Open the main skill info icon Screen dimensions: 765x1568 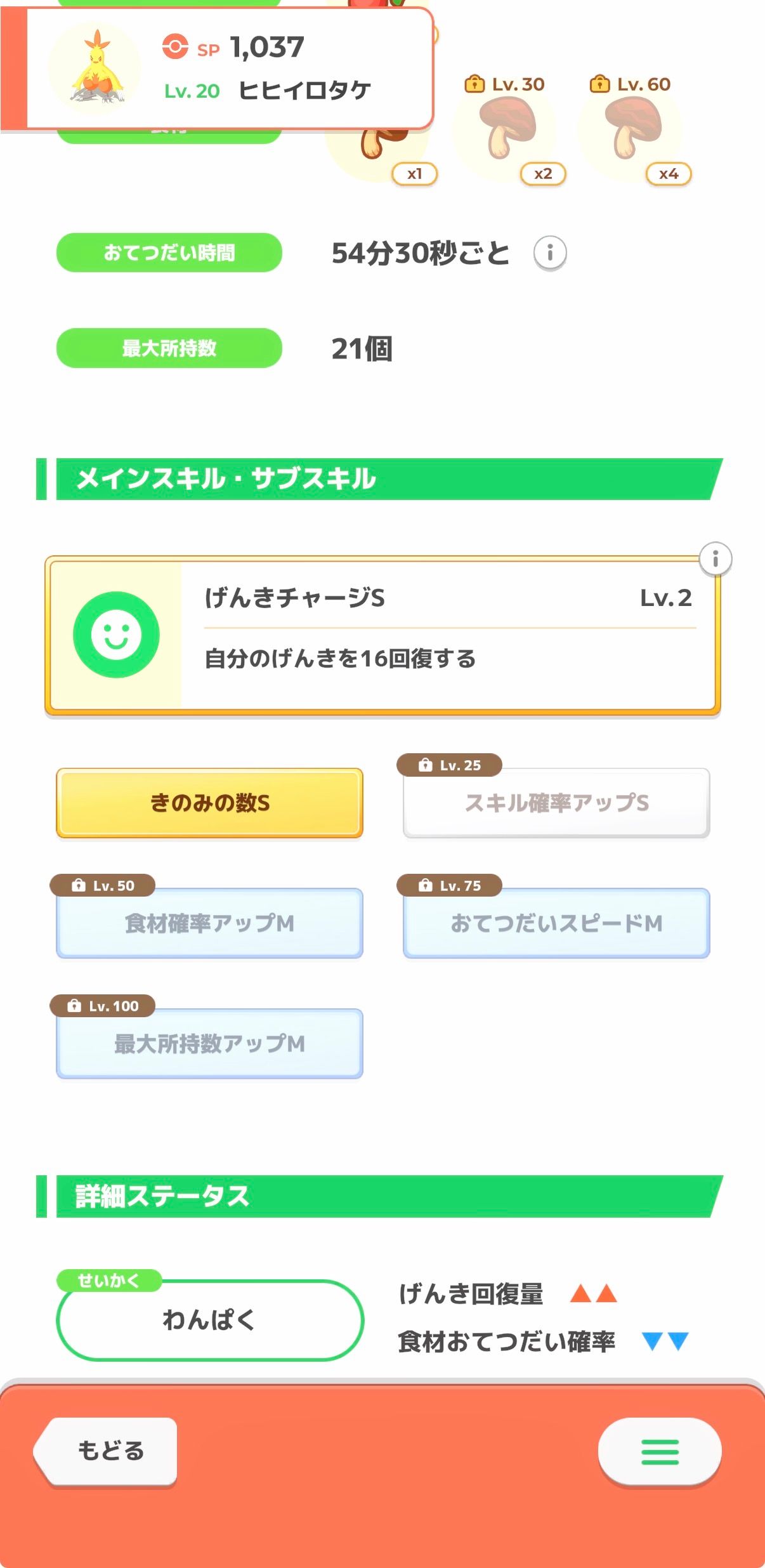[716, 559]
